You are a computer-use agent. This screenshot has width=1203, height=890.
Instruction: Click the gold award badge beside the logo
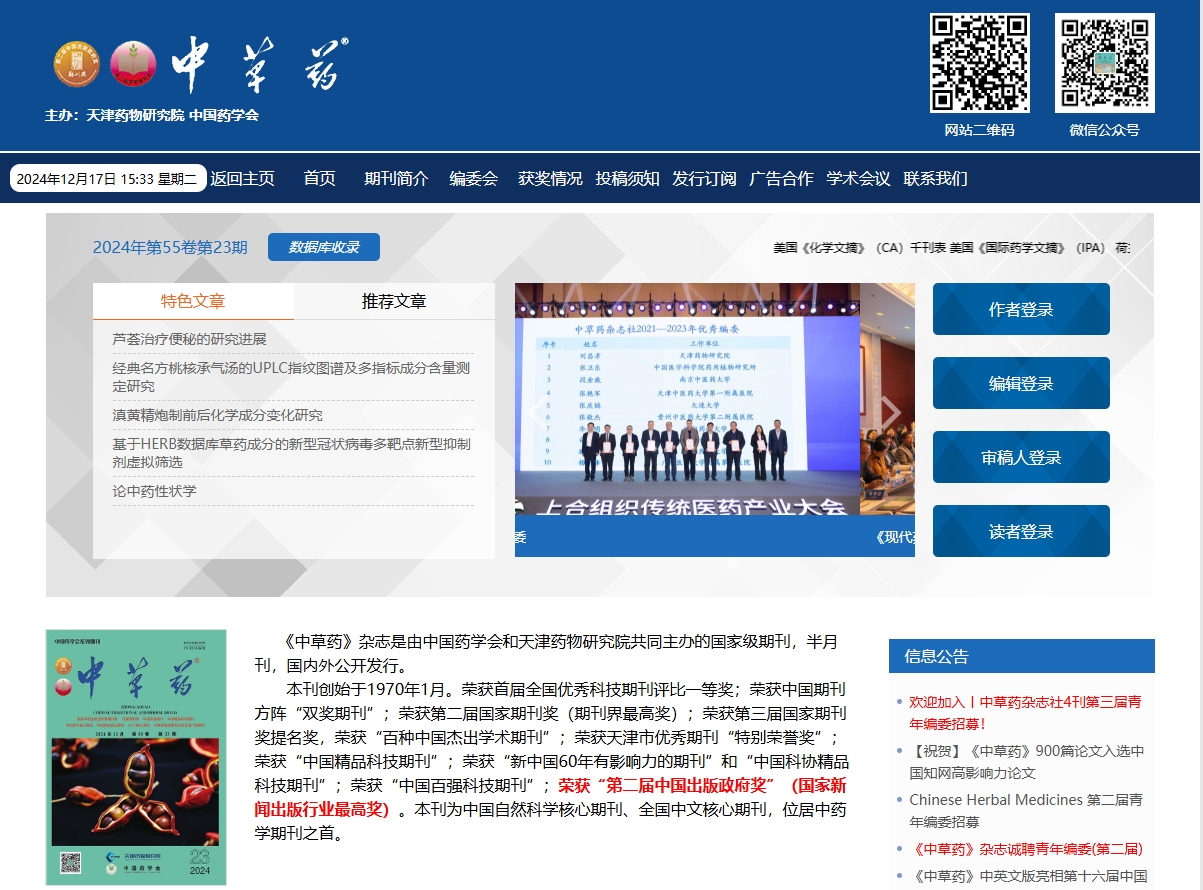pos(77,63)
